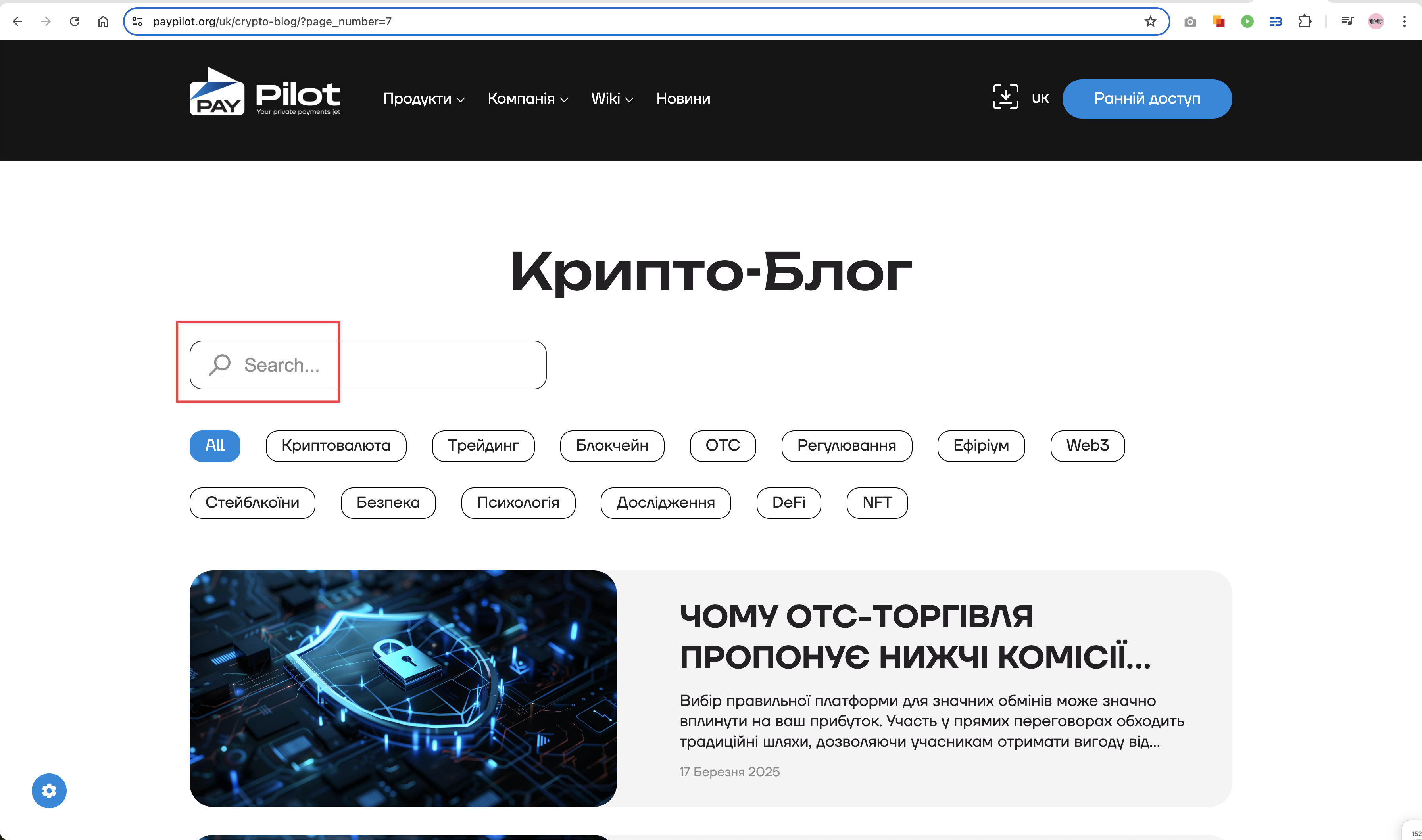The height and width of the screenshot is (840, 1422).
Task: Expand the Wiki dropdown menu
Action: [x=611, y=98]
